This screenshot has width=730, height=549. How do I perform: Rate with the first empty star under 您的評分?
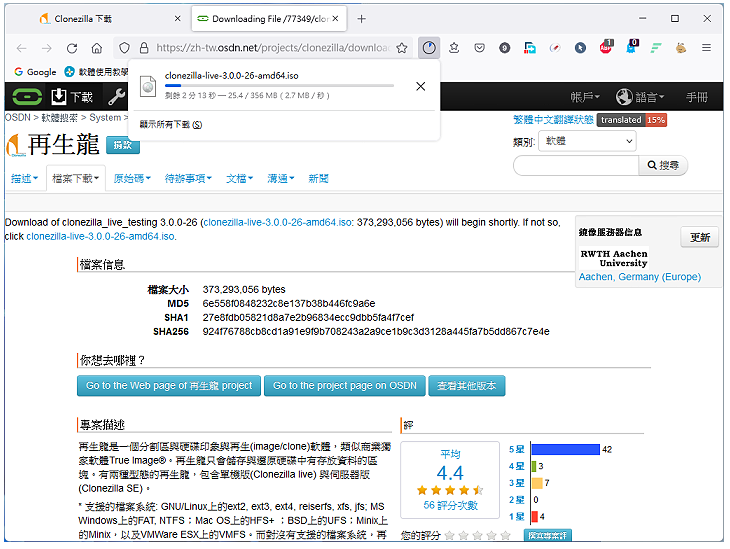(449, 535)
